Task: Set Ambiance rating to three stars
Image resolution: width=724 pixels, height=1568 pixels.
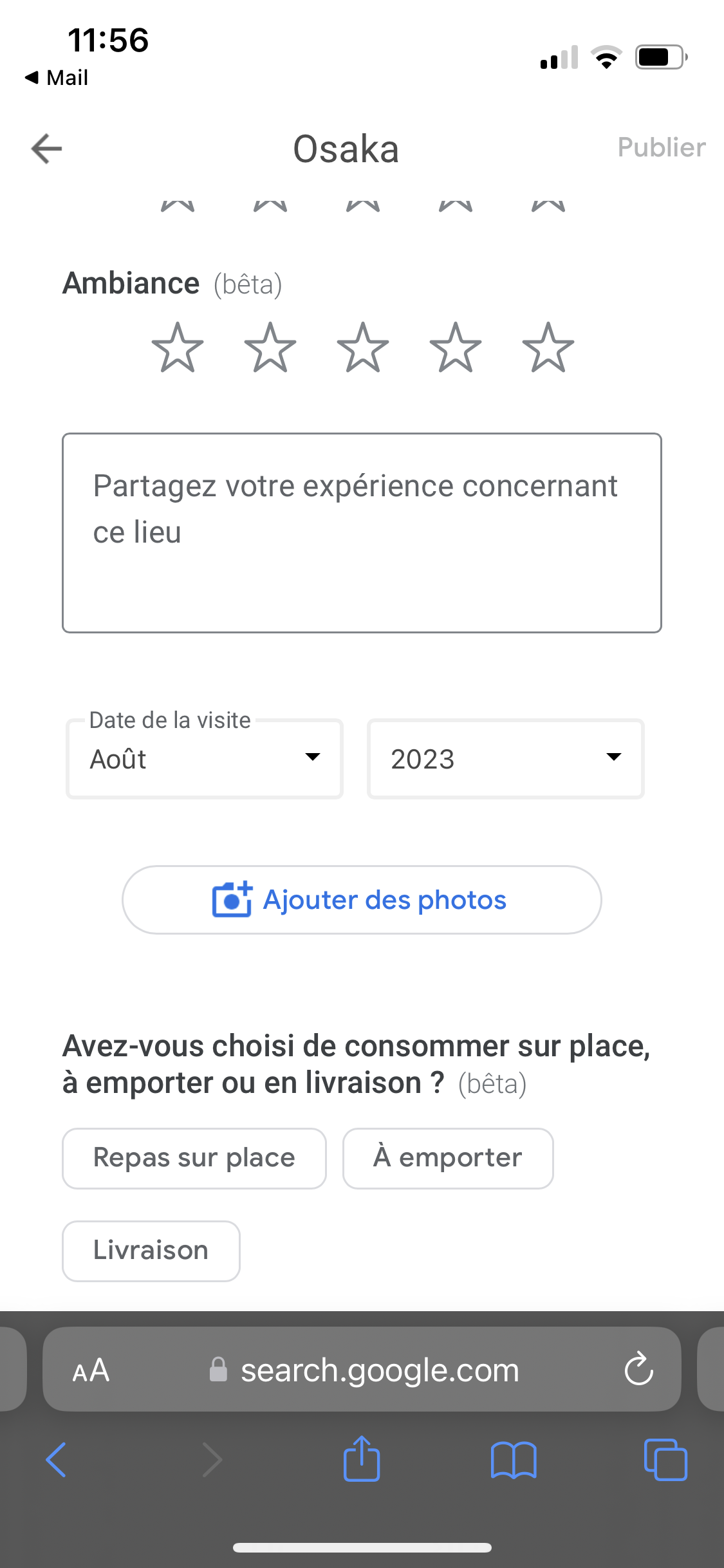Action: point(363,348)
